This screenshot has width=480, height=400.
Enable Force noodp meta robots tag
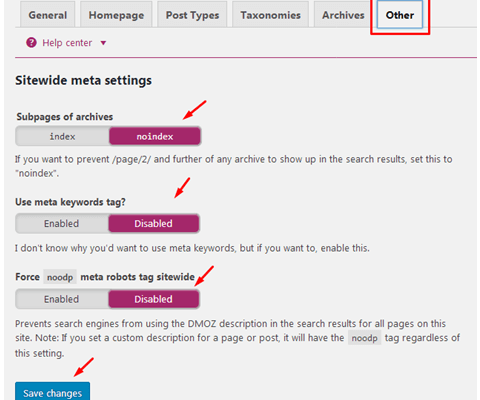62,299
